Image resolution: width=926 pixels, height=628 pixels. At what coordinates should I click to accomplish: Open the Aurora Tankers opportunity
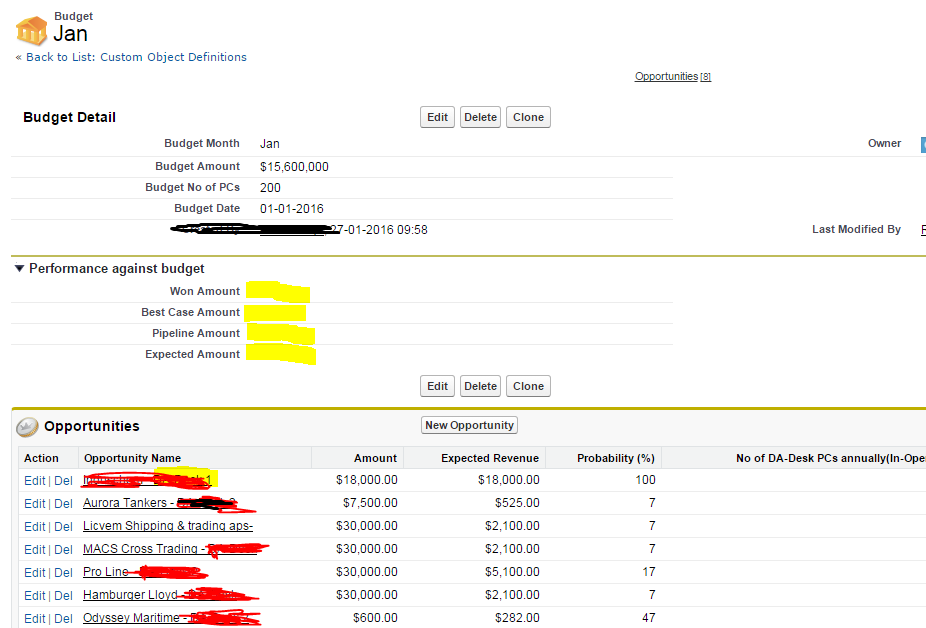(x=125, y=503)
